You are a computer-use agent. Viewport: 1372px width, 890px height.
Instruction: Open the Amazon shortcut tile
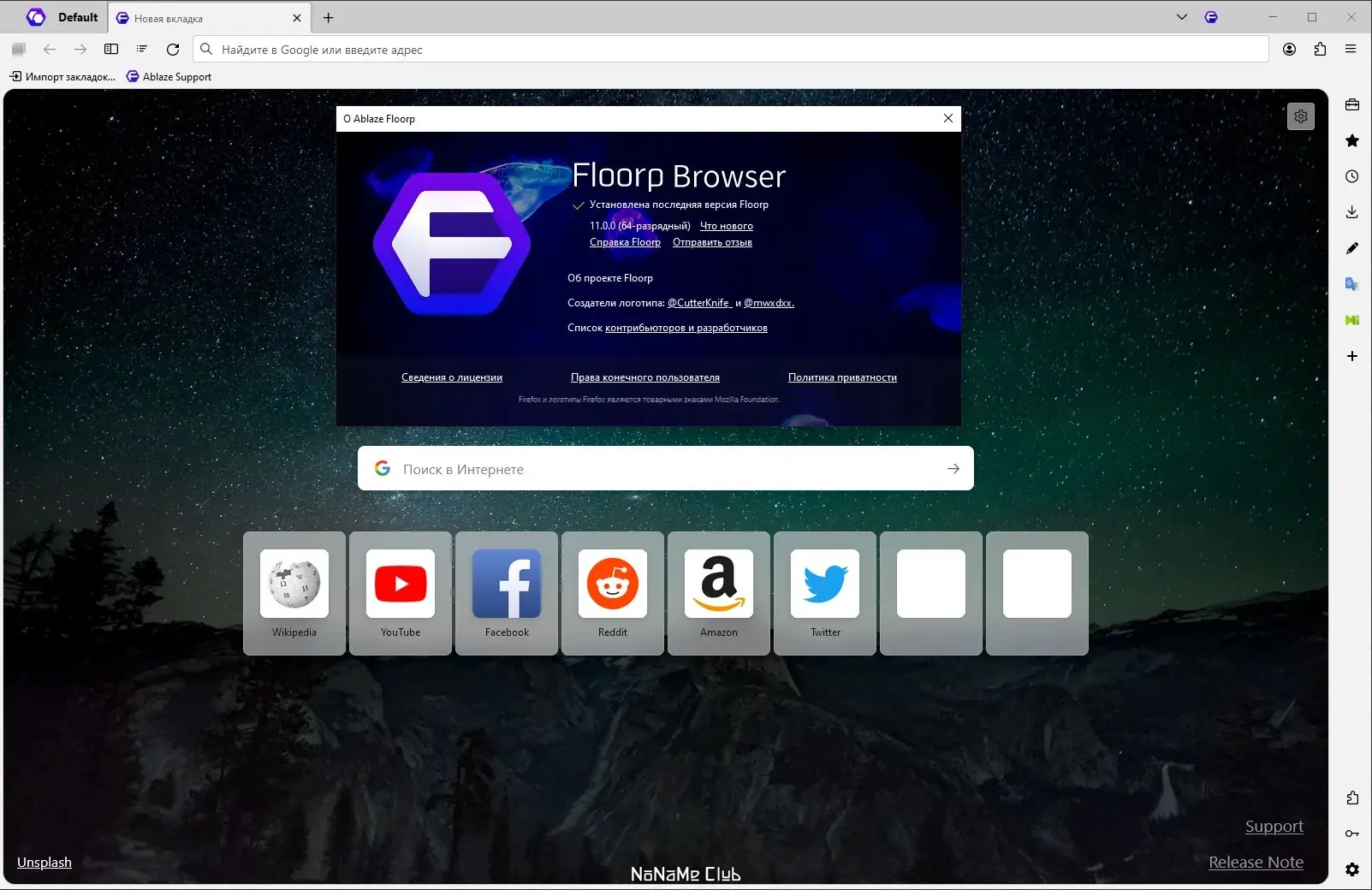click(x=719, y=593)
